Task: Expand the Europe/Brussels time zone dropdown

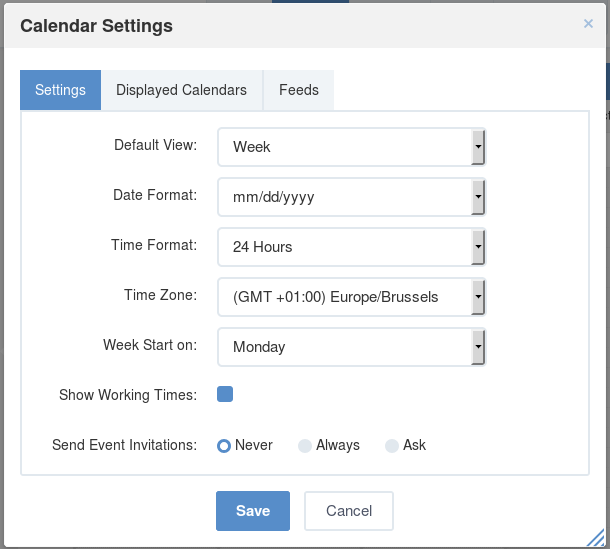Action: coord(352,297)
